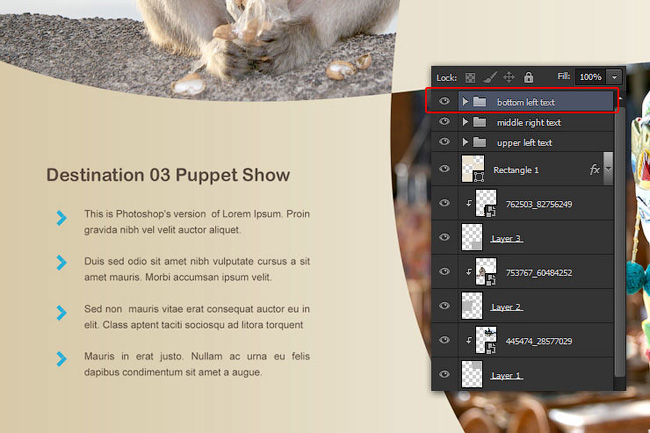Hide the upper left text group
Viewport: 650px width, 433px height.
click(x=444, y=141)
